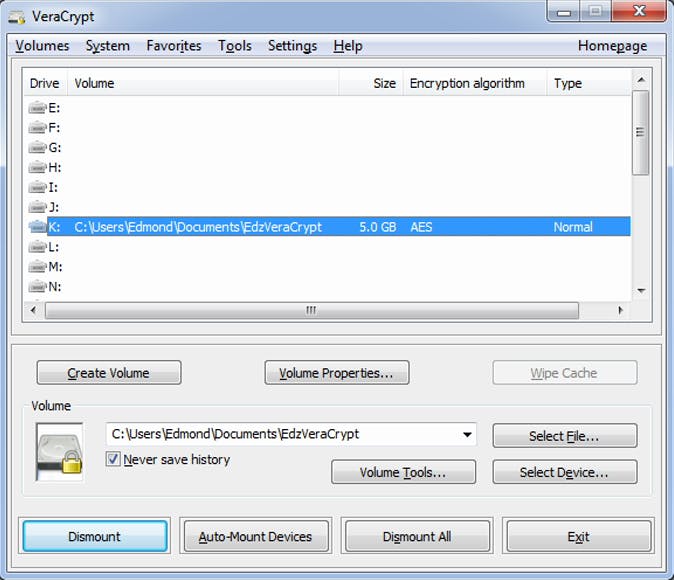This screenshot has width=674, height=580.
Task: Click the drive icon for J:
Action: click(x=37, y=207)
